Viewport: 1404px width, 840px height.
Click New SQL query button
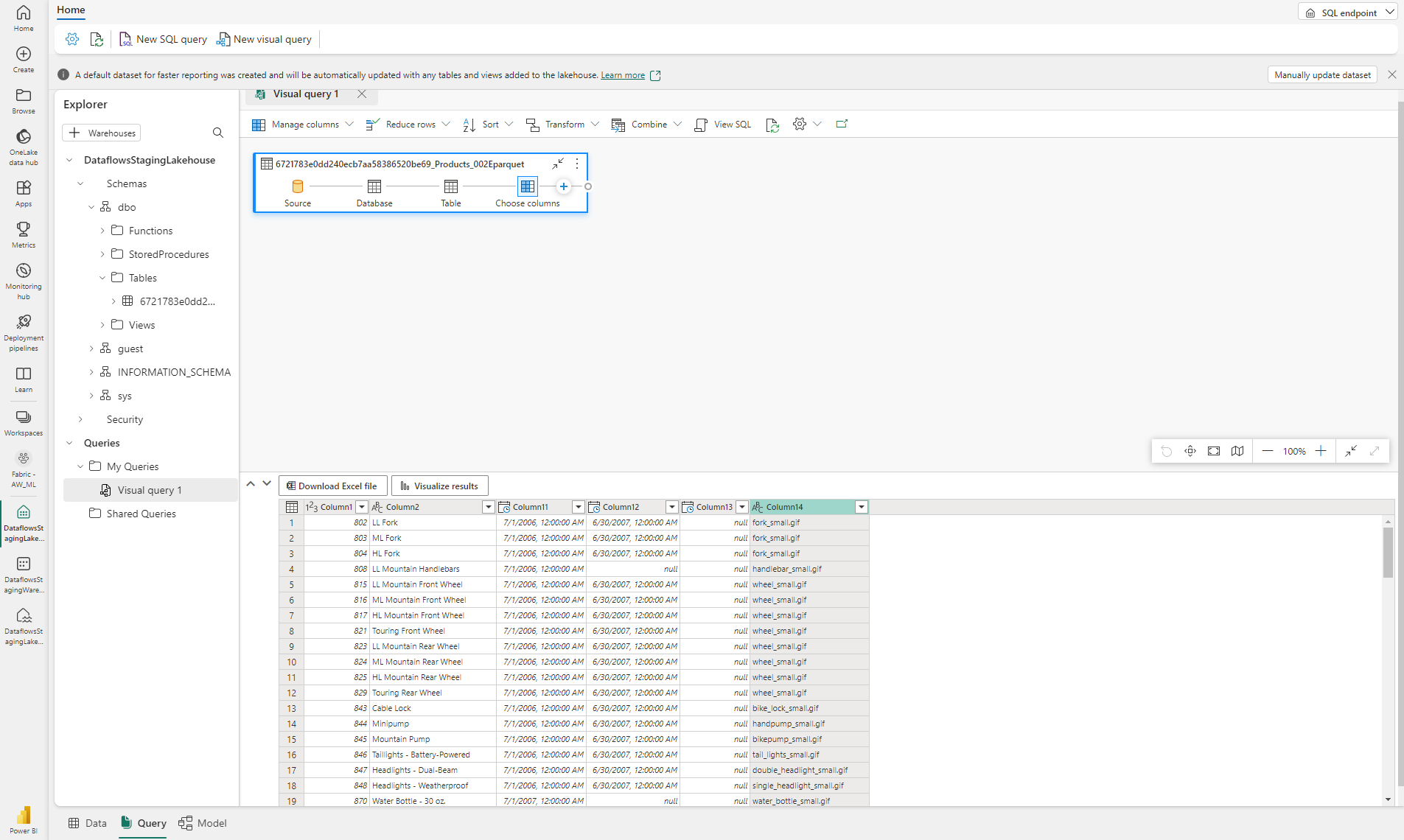point(164,39)
